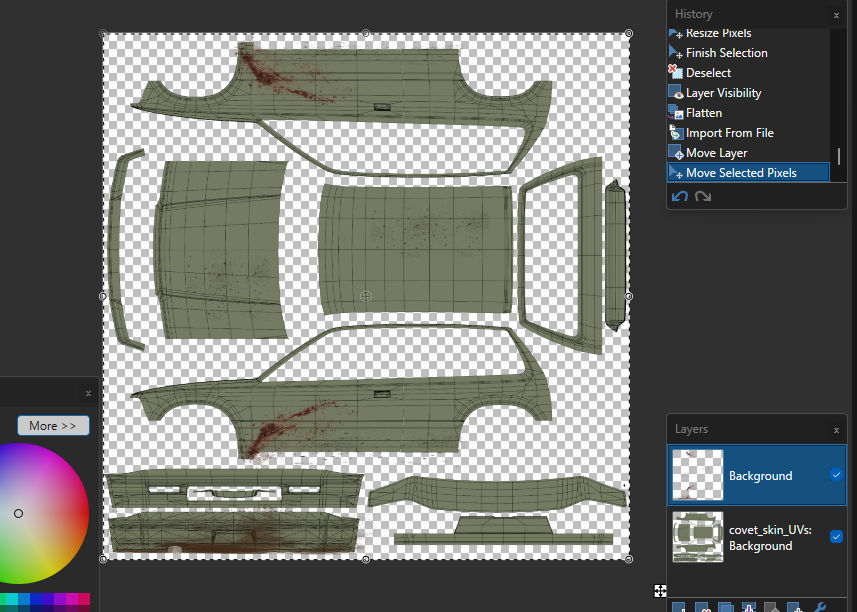The image size is (857, 612).
Task: Choose the indigo palette swatch
Action: pyautogui.click(x=48, y=599)
